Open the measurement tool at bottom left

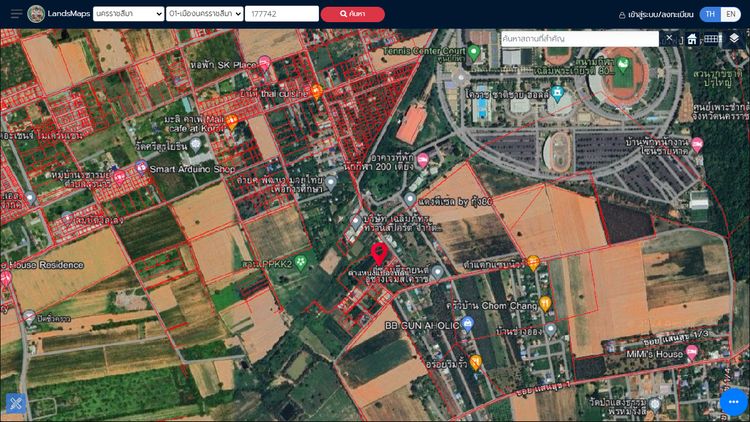tap(15, 404)
